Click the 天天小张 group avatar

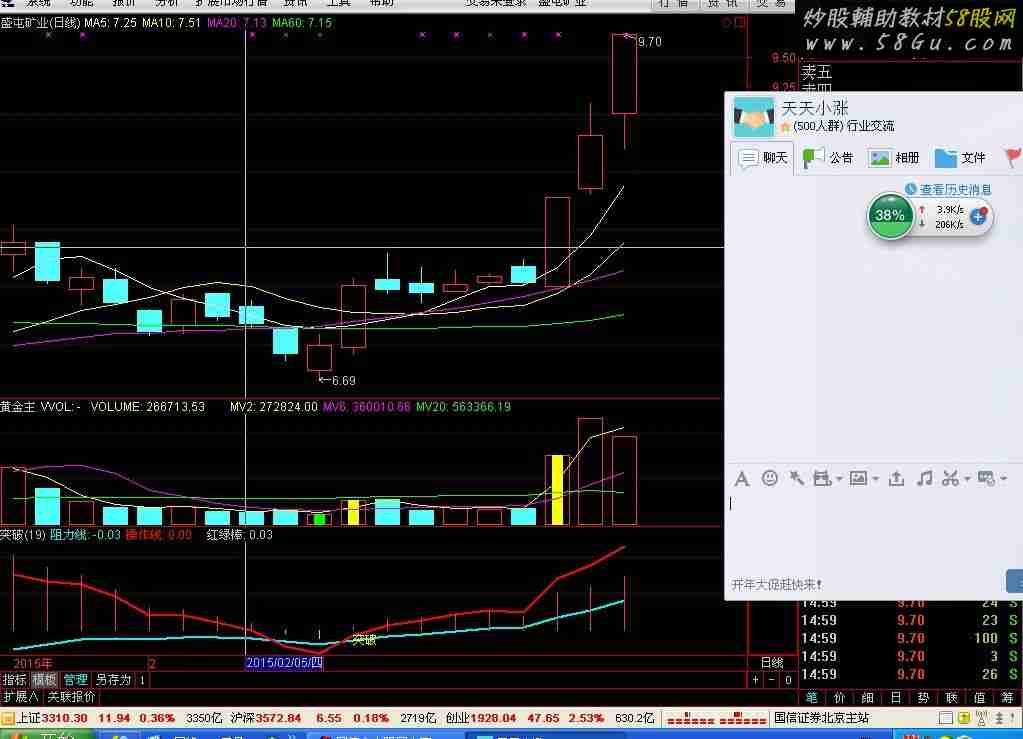(754, 117)
